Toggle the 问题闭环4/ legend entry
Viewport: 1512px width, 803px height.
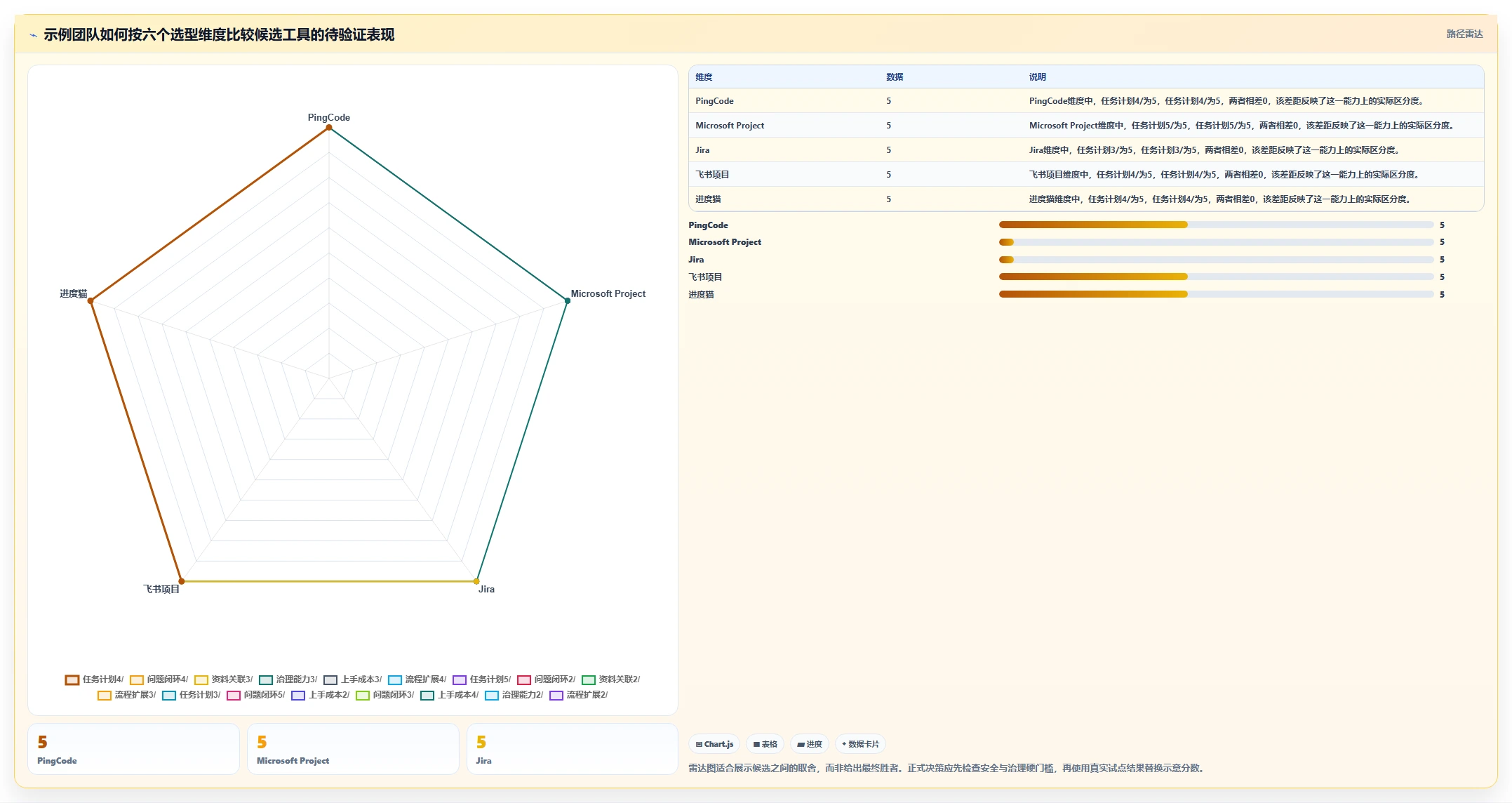[x=159, y=679]
